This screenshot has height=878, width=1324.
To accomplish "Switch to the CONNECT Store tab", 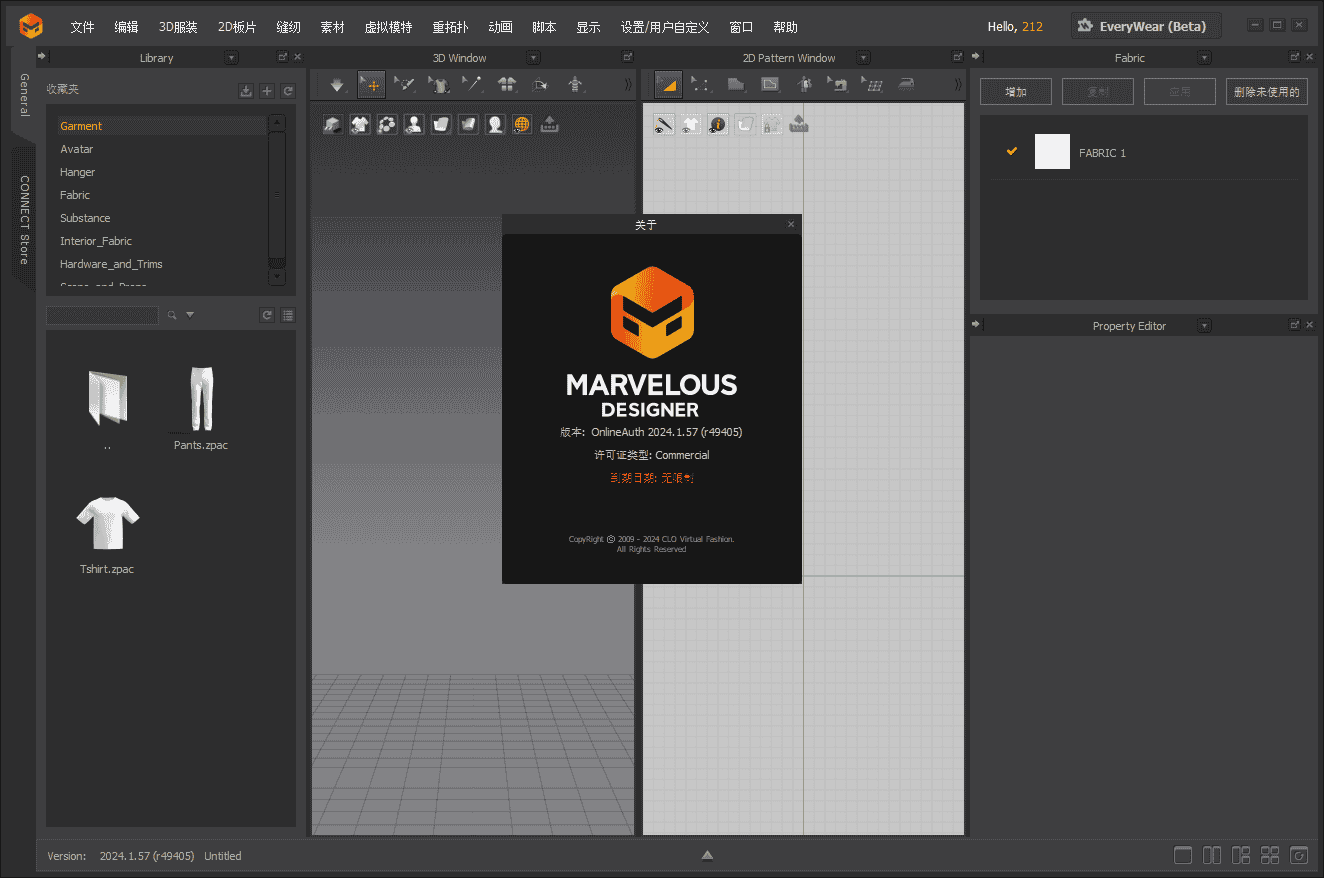I will (24, 220).
